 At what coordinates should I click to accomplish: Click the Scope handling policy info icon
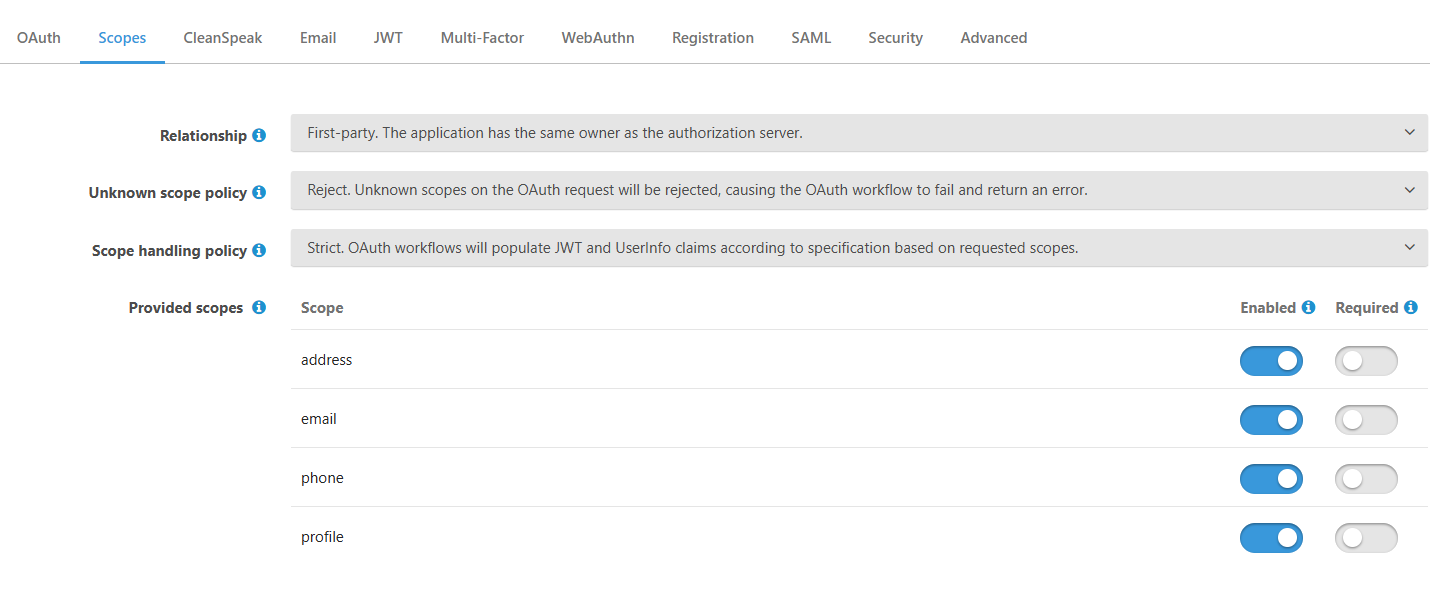259,250
